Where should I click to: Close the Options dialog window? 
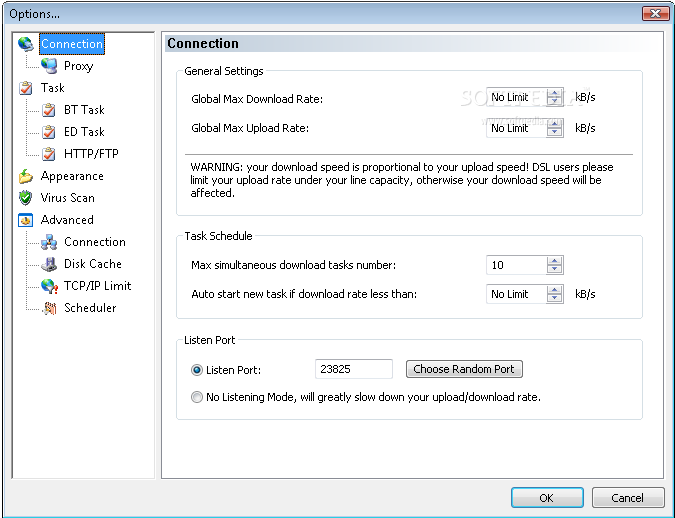pos(655,13)
